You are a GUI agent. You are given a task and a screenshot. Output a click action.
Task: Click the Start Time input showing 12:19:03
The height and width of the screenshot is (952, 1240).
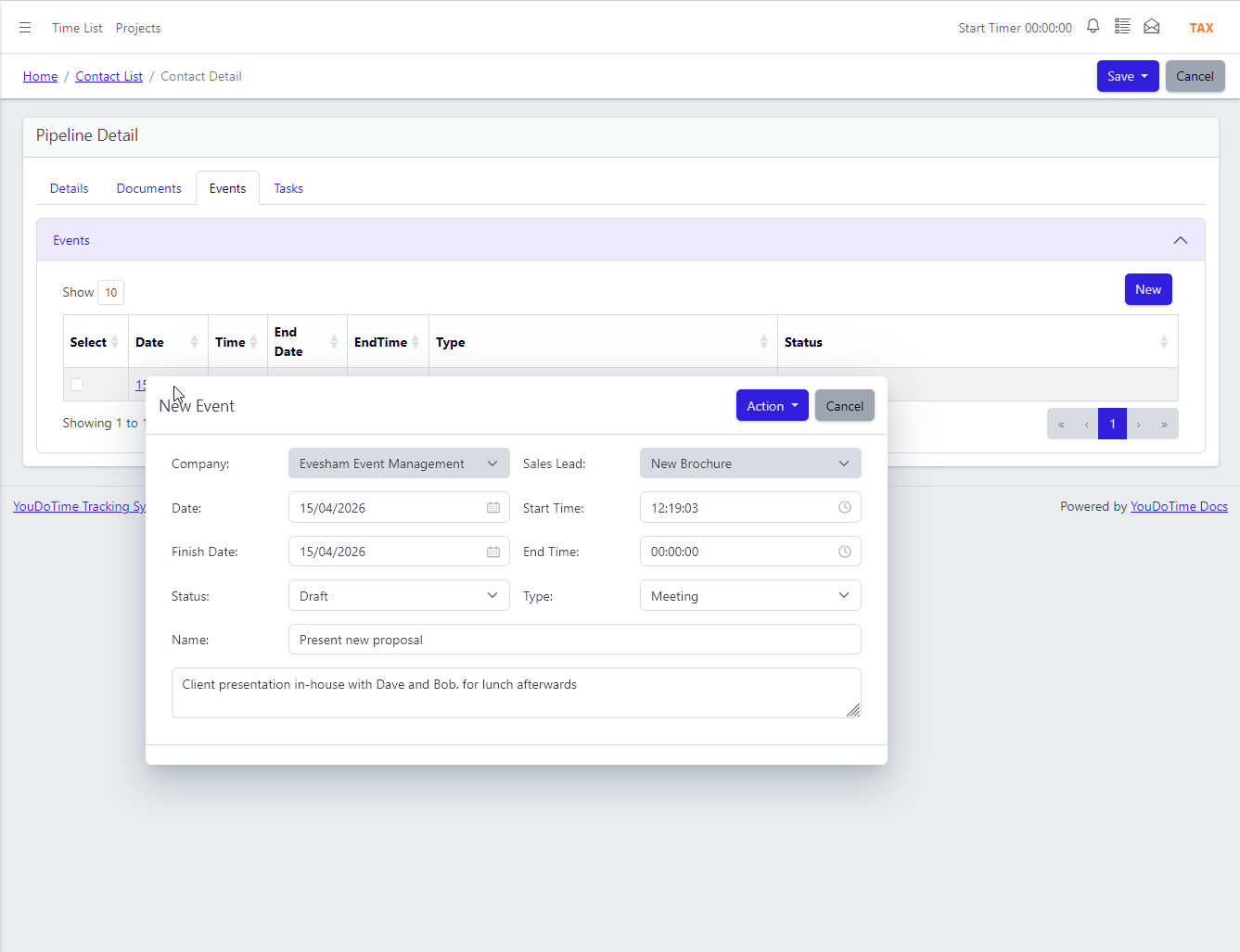750,508
